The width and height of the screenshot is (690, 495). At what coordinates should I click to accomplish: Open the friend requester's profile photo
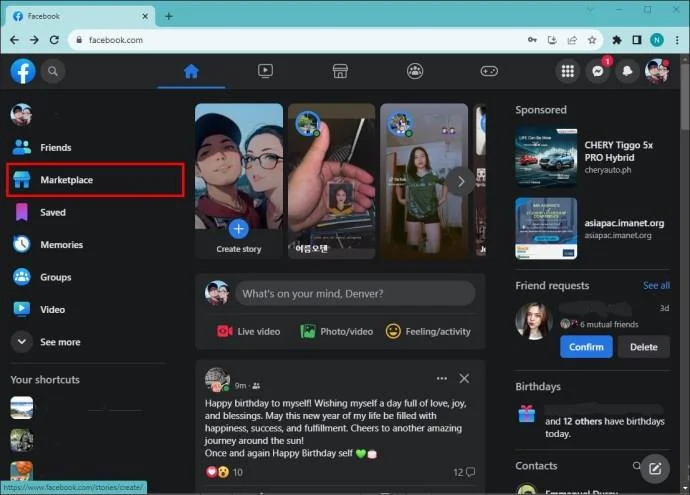point(534,321)
